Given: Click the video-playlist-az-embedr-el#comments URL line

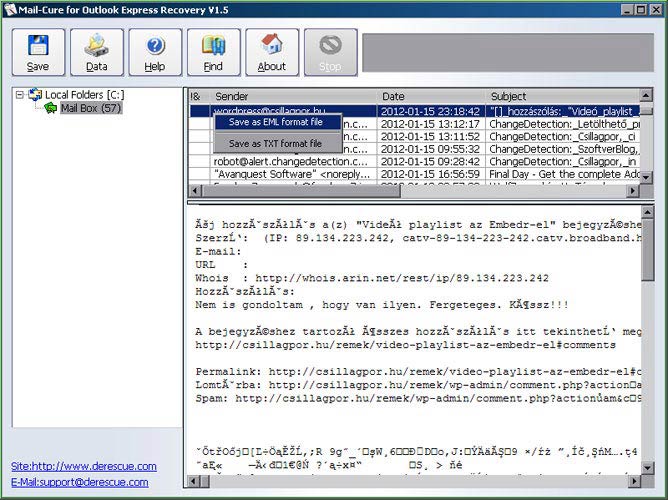Looking at the screenshot, I should pyautogui.click(x=405, y=345).
